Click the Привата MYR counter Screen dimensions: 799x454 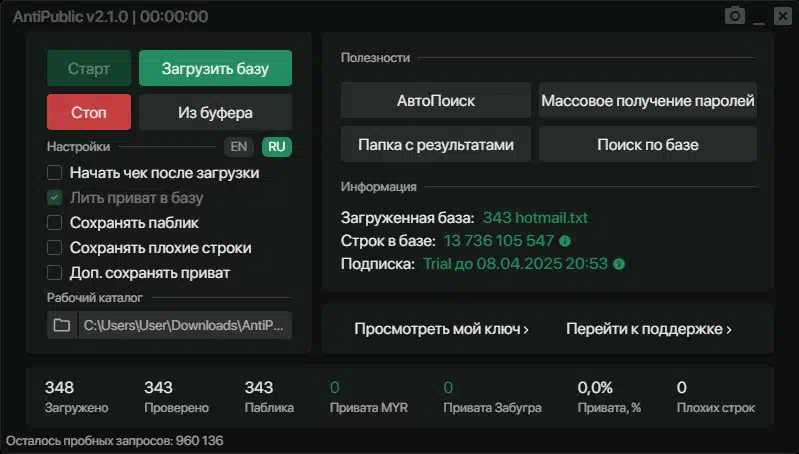[x=368, y=396]
